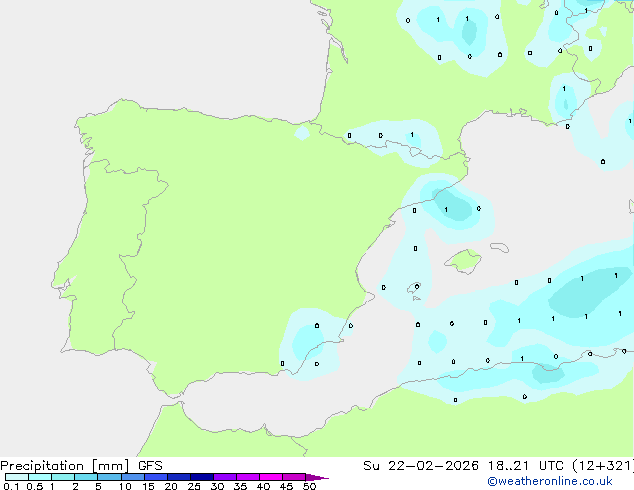Image resolution: width=634 pixels, height=490 pixels.
Task: Click the "18..21 UTC" time range text
Action: click(526, 466)
